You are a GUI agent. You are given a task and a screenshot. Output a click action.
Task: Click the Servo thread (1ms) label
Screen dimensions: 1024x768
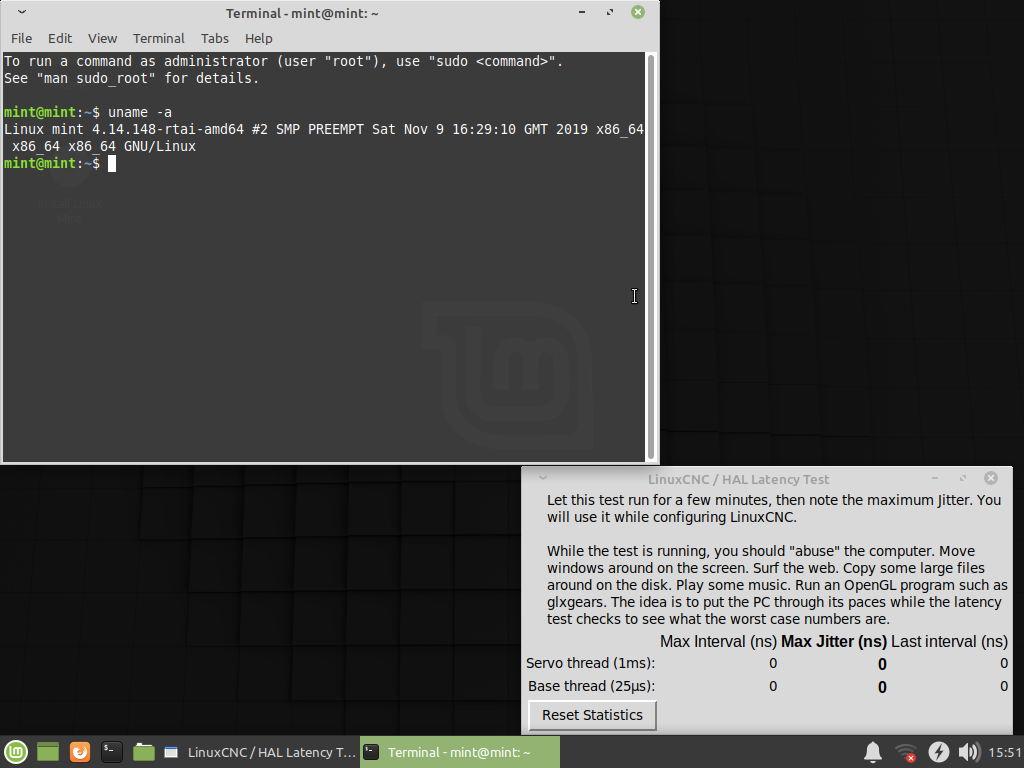click(x=590, y=664)
